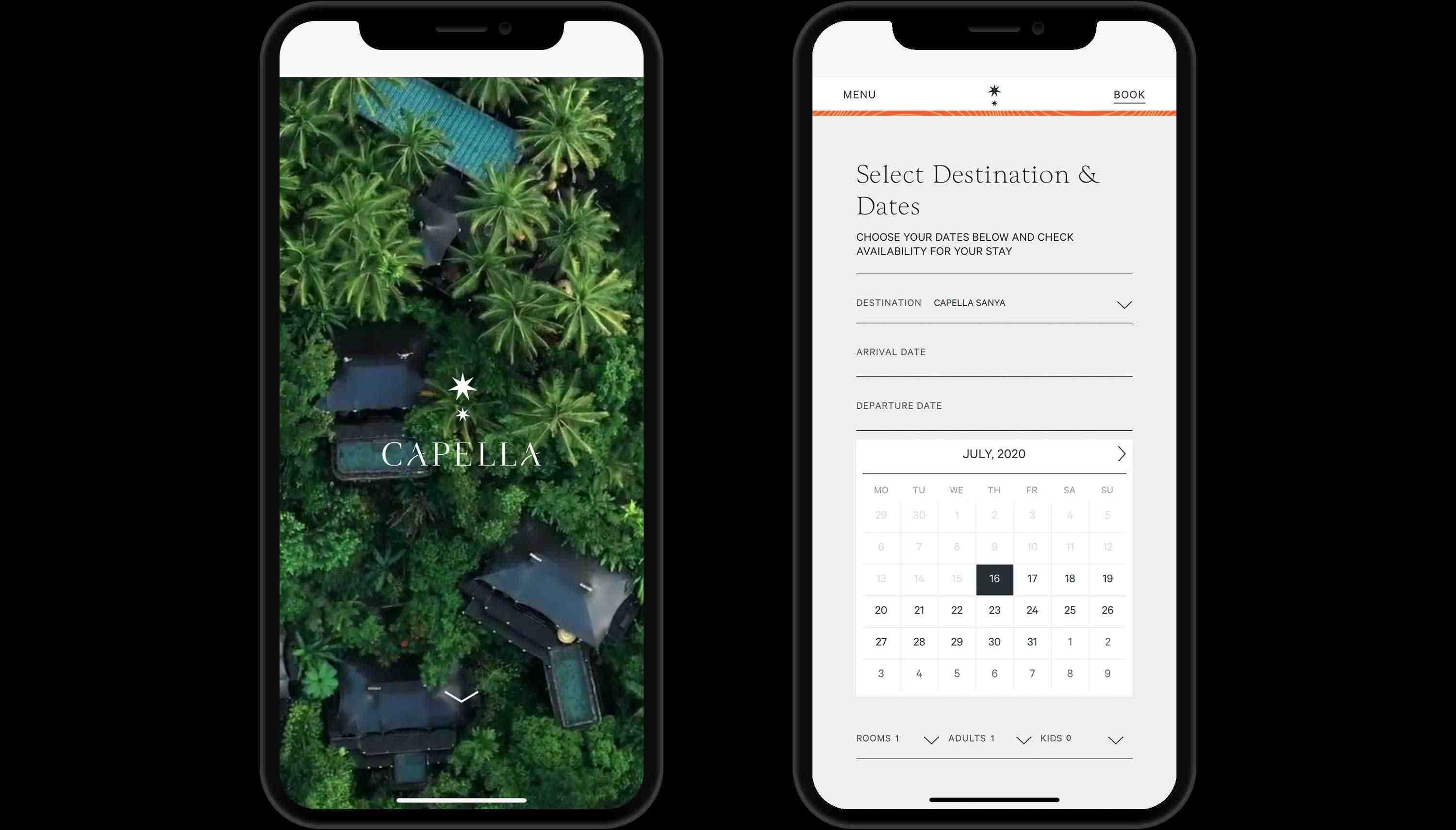
Task: Click the forward arrow to next month
Action: pyautogui.click(x=1122, y=454)
